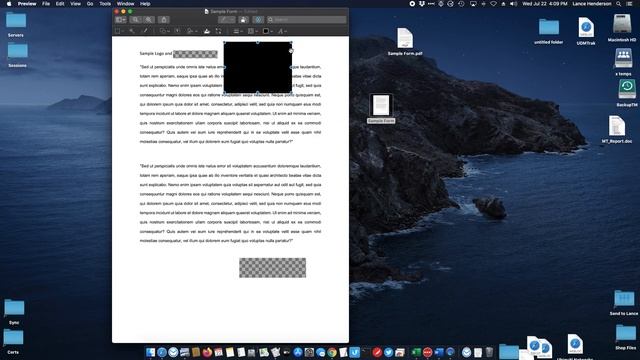Click the checkered box at page bottom
640x360 pixels.
pyautogui.click(x=272, y=268)
